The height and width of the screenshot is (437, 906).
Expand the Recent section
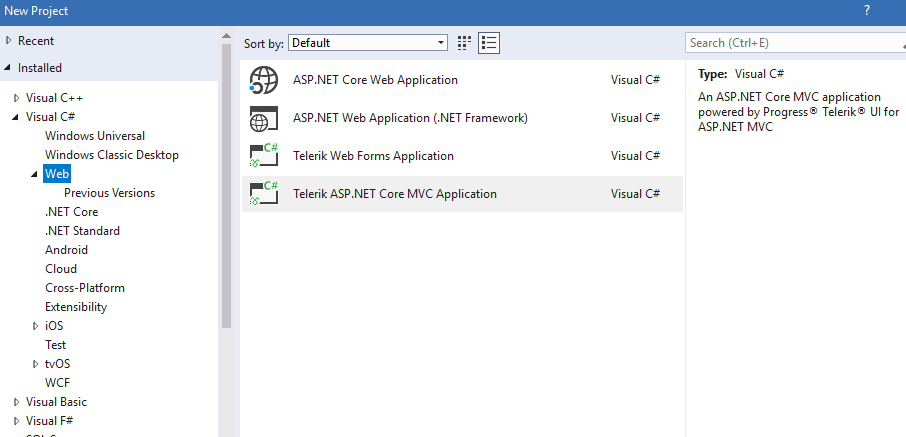(9, 41)
